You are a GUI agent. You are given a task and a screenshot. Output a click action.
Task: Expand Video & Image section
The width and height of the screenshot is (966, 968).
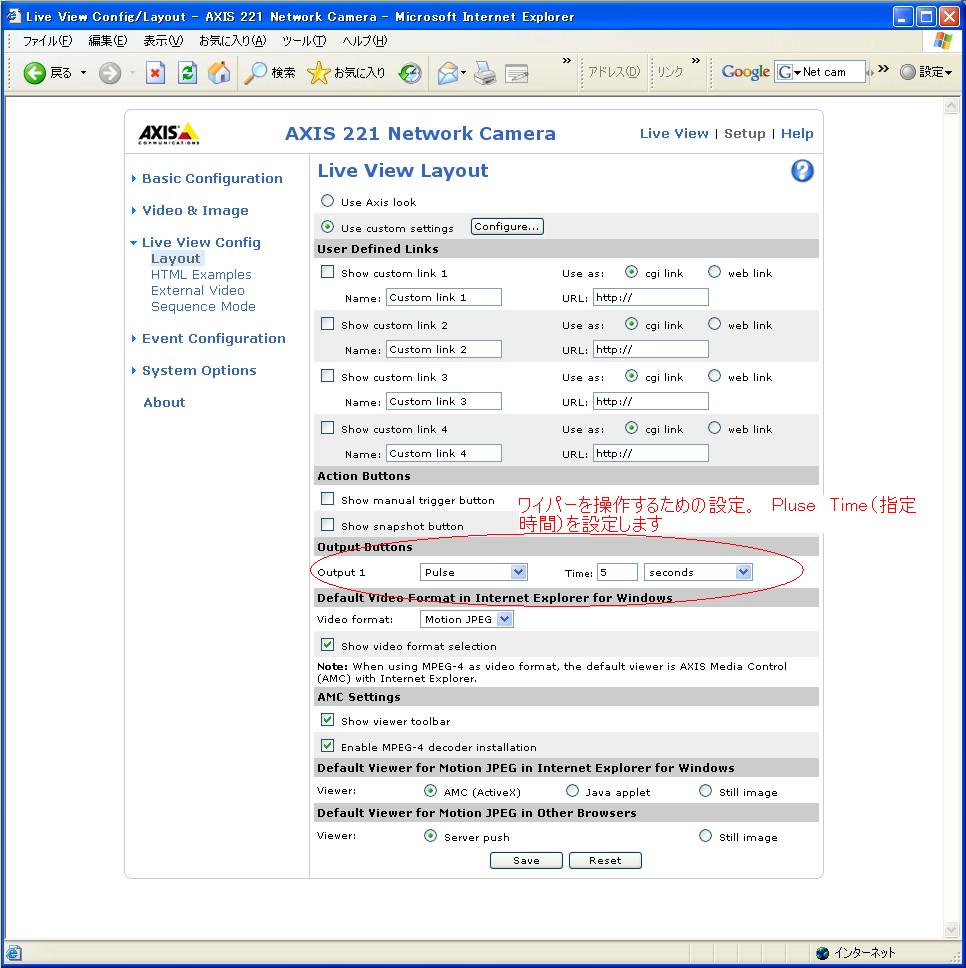pyautogui.click(x=195, y=211)
